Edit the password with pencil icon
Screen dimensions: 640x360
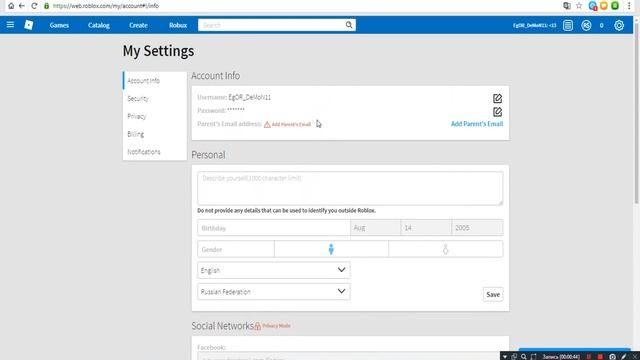coord(497,112)
